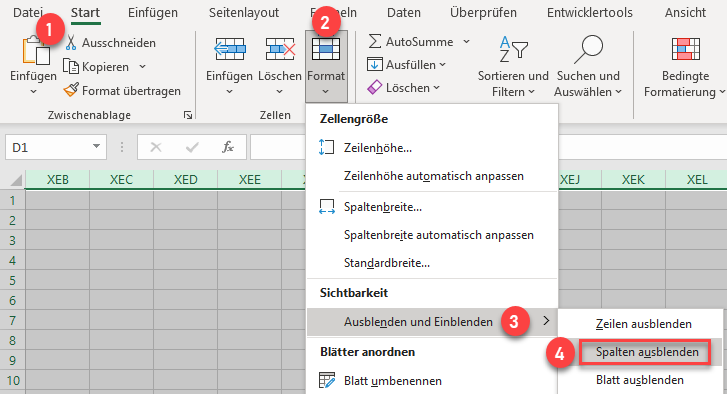
Task: Click the select-all corner triangle
Action: pos(16,180)
